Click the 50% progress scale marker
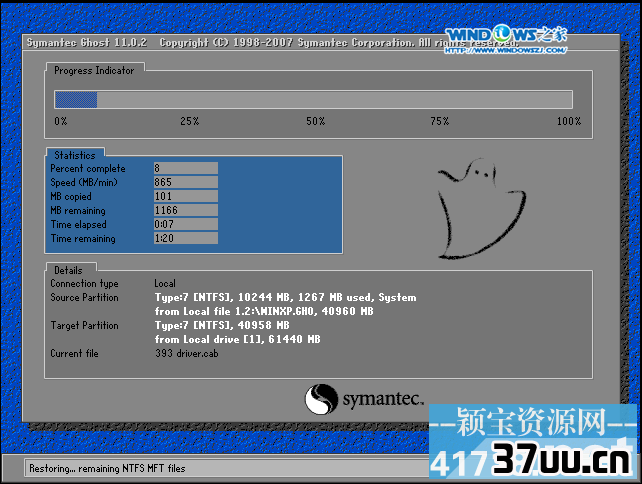 click(316, 121)
